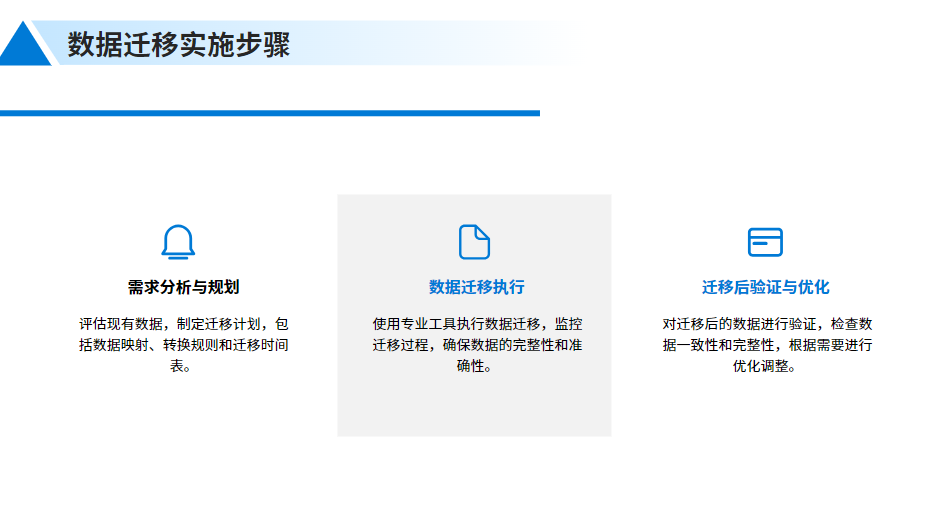Click the blue heading 迁移后验证与优化
The height and width of the screenshot is (524, 948).
[765, 287]
